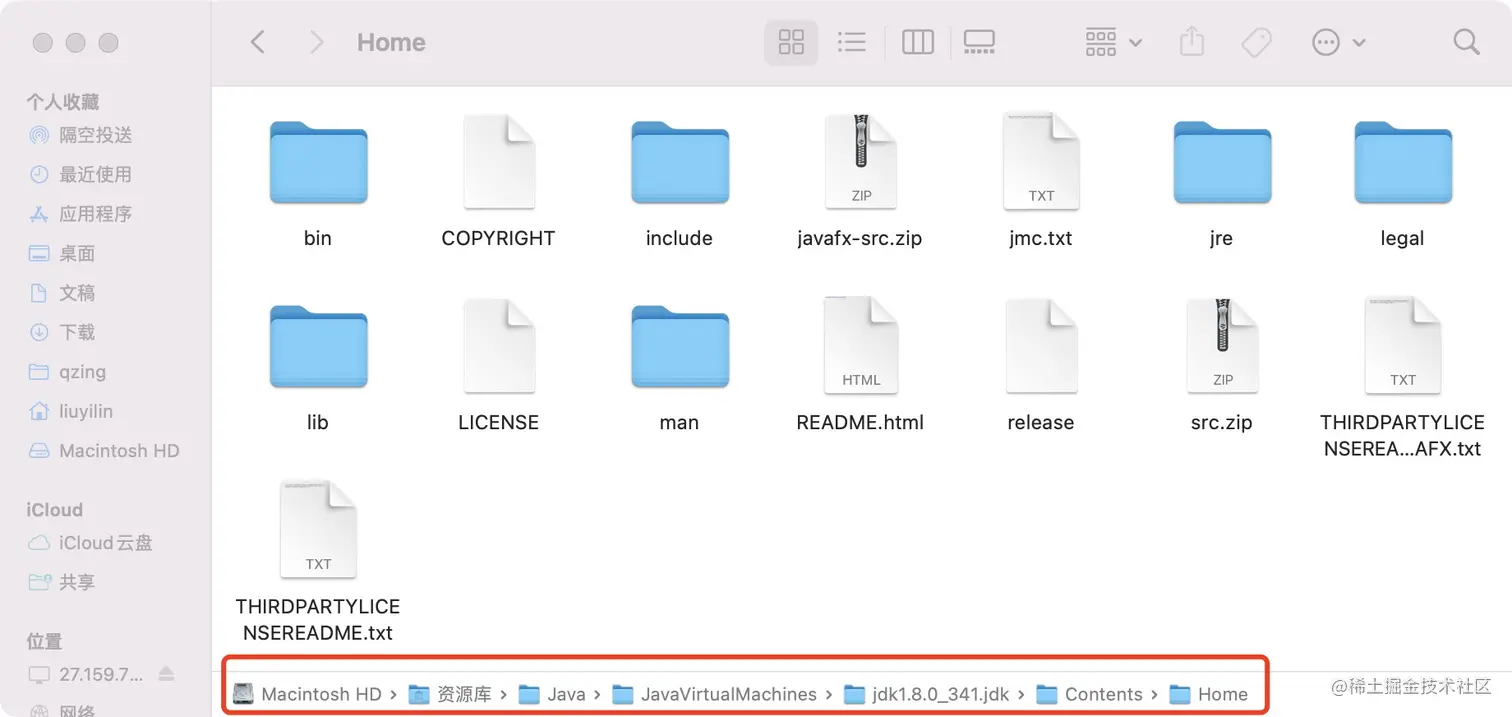
Task: Switch to list view
Action: (x=851, y=42)
